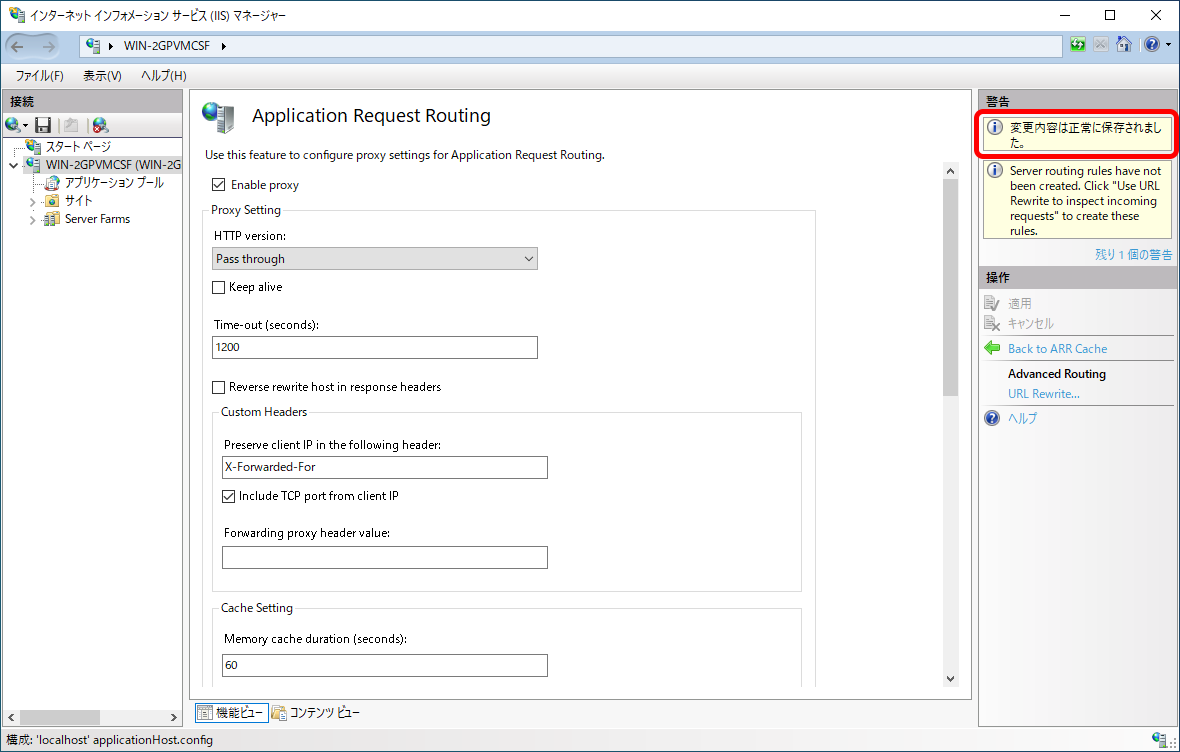Expand the Server Farms tree node
The width and height of the screenshot is (1180, 752).
(32, 220)
